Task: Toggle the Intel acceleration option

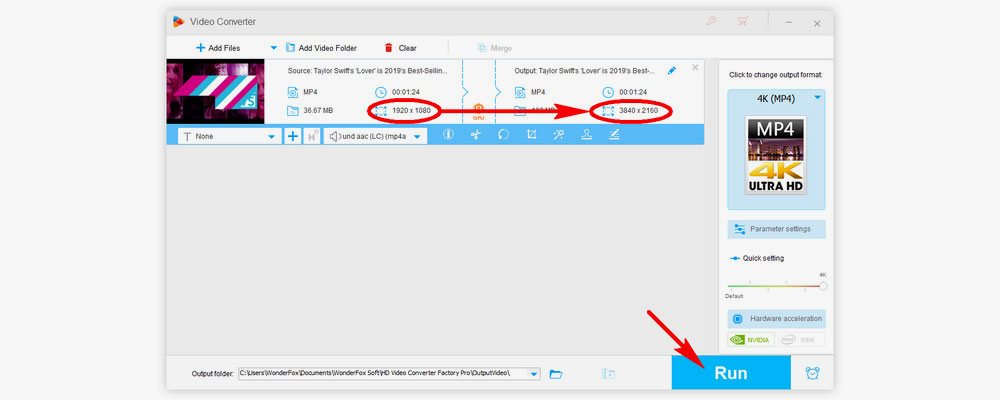Action: [801, 340]
